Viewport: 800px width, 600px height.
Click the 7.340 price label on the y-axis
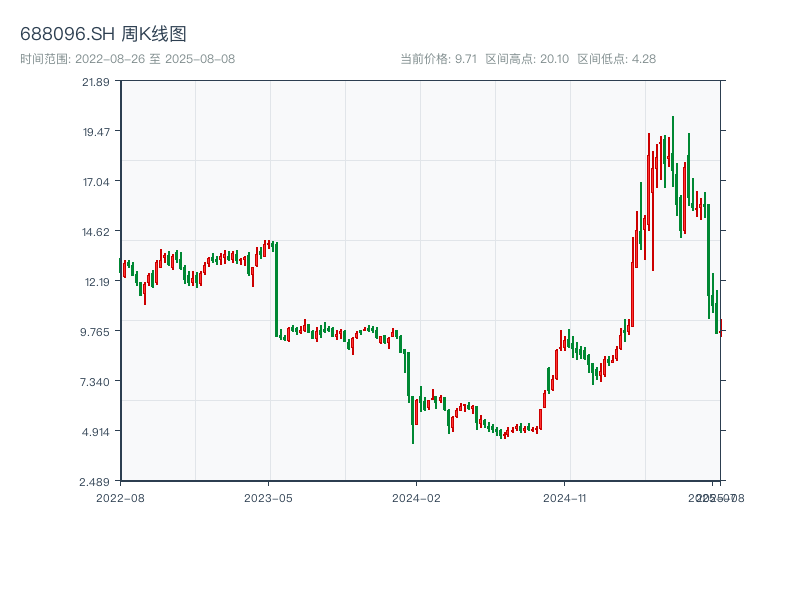96,382
